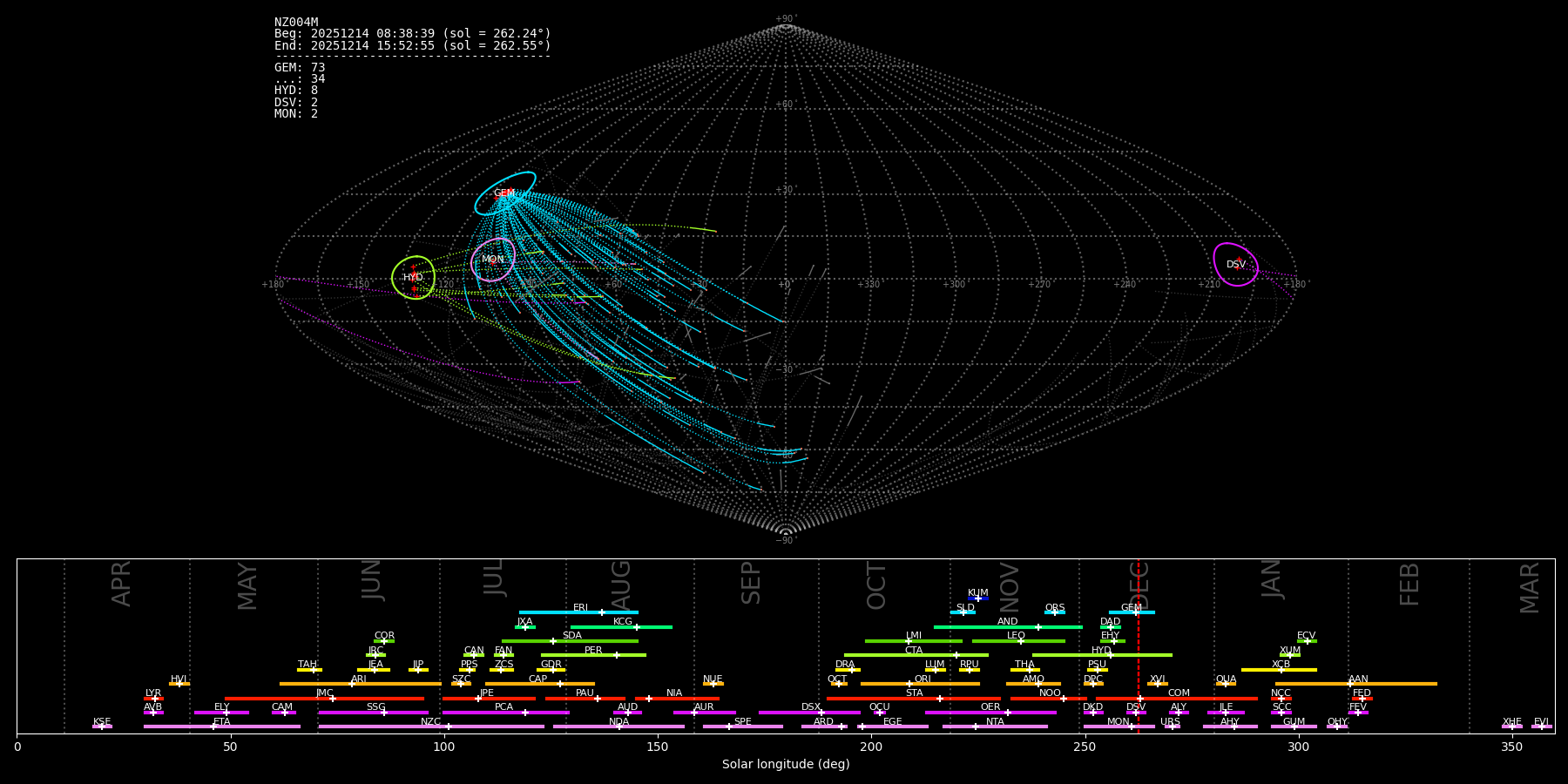Select the COM shower label in the timeline

pyautogui.click(x=1179, y=693)
